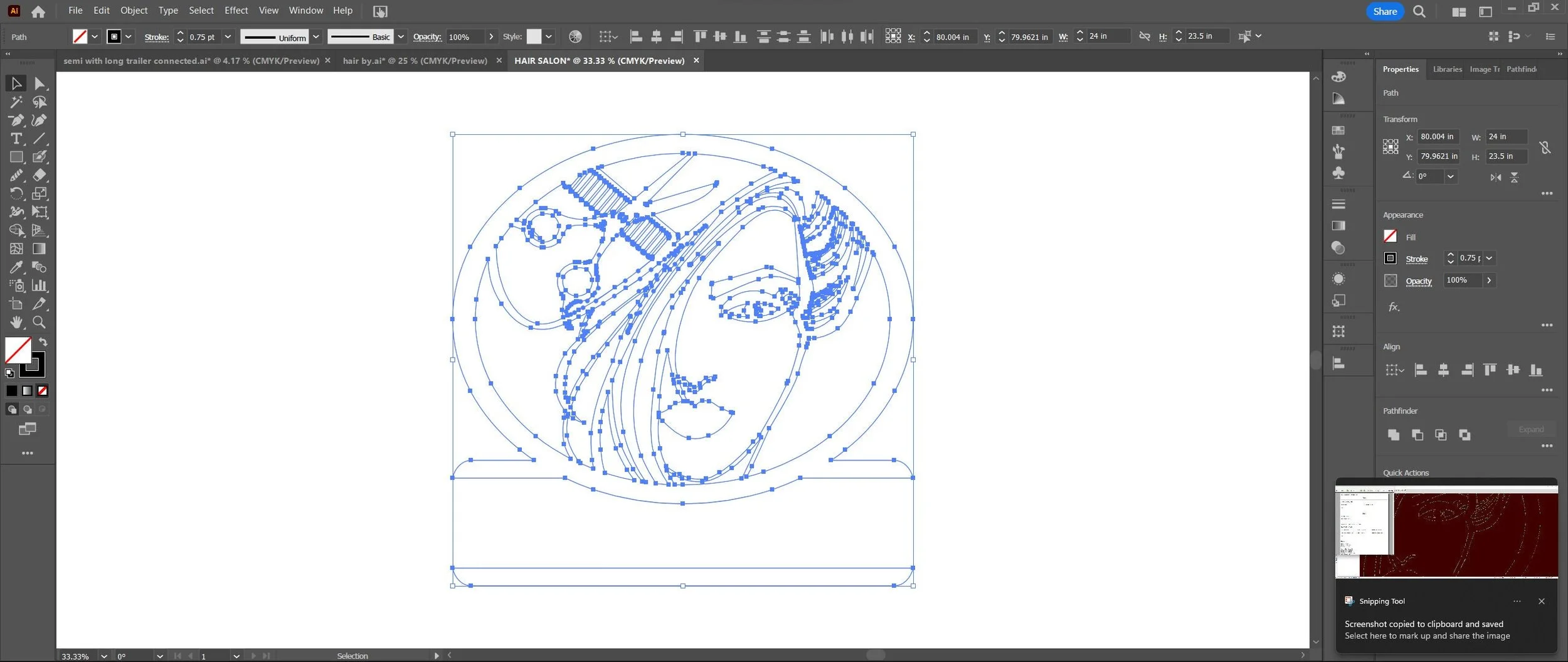Select the Type tool
Screen dimensions: 1568x662
coord(16,138)
